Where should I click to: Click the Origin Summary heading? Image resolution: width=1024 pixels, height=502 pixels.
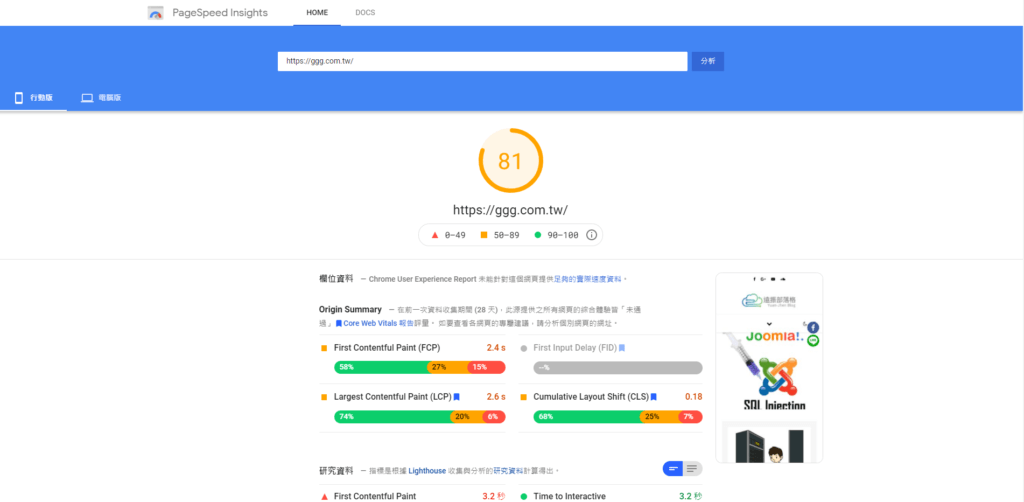[350, 309]
